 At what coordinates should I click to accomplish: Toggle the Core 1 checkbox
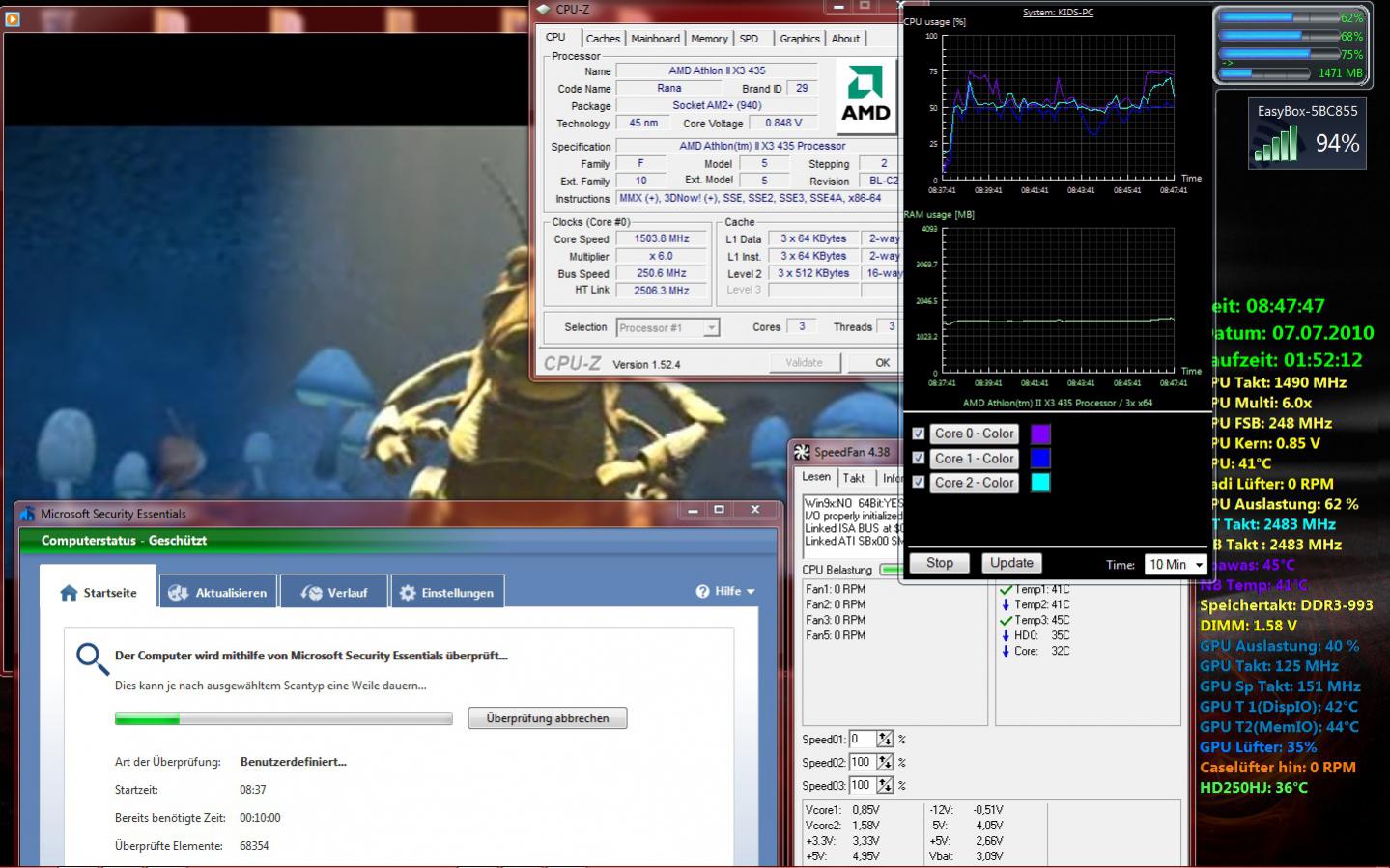pos(919,459)
